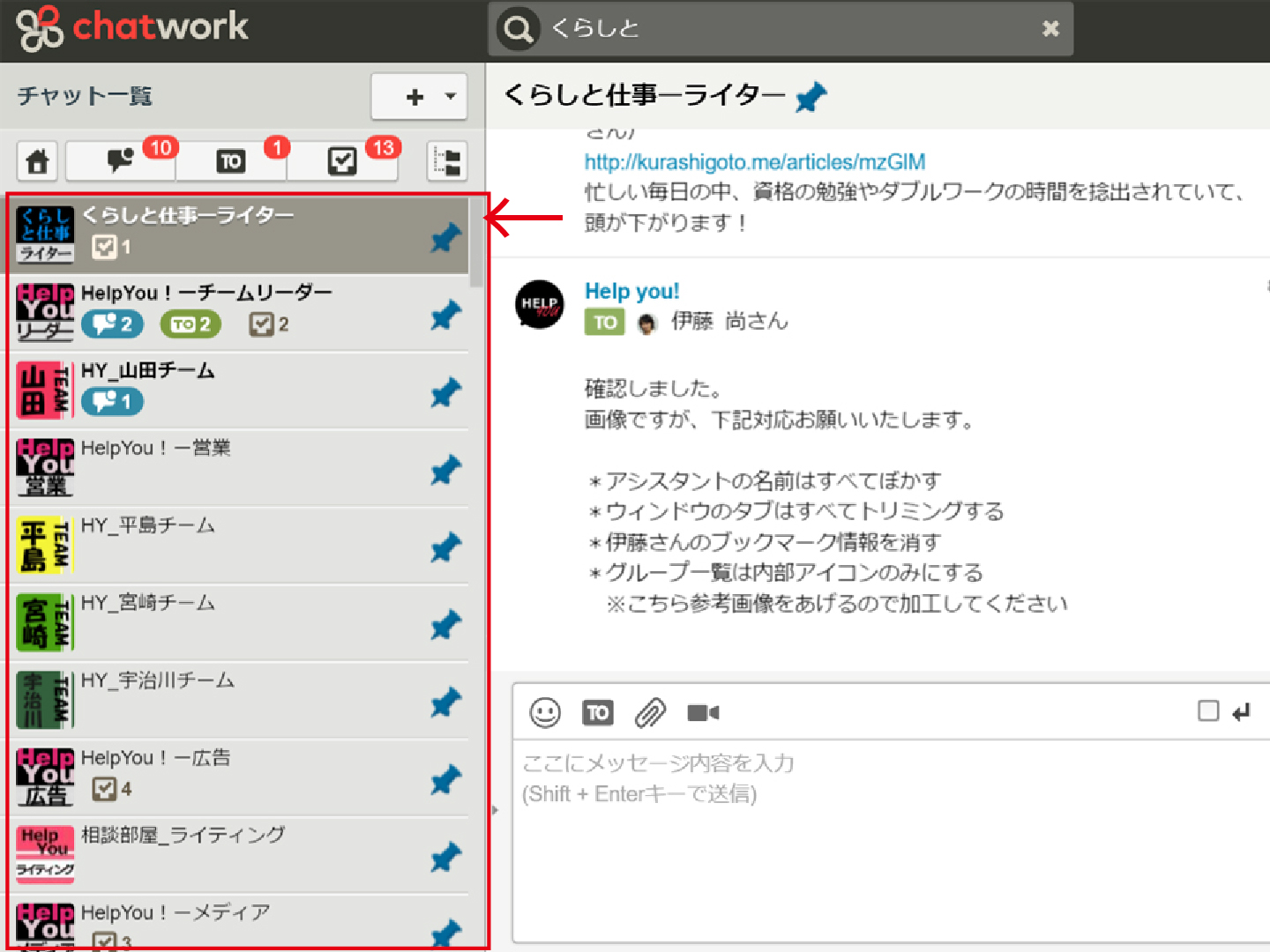
Task: Click the unread badge on HY_山田チーム
Action: pyautogui.click(x=112, y=402)
